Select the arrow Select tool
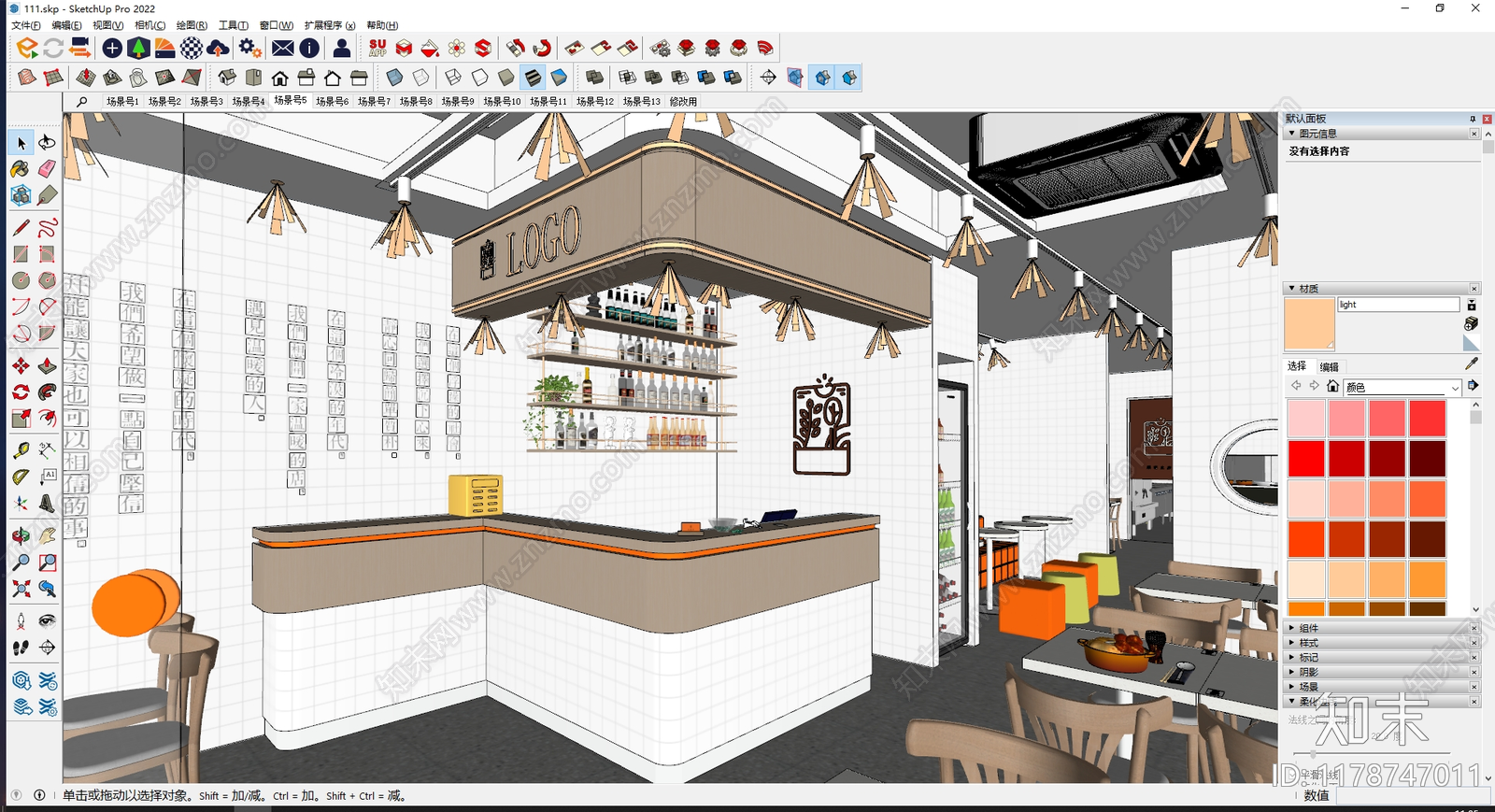 click(21, 143)
